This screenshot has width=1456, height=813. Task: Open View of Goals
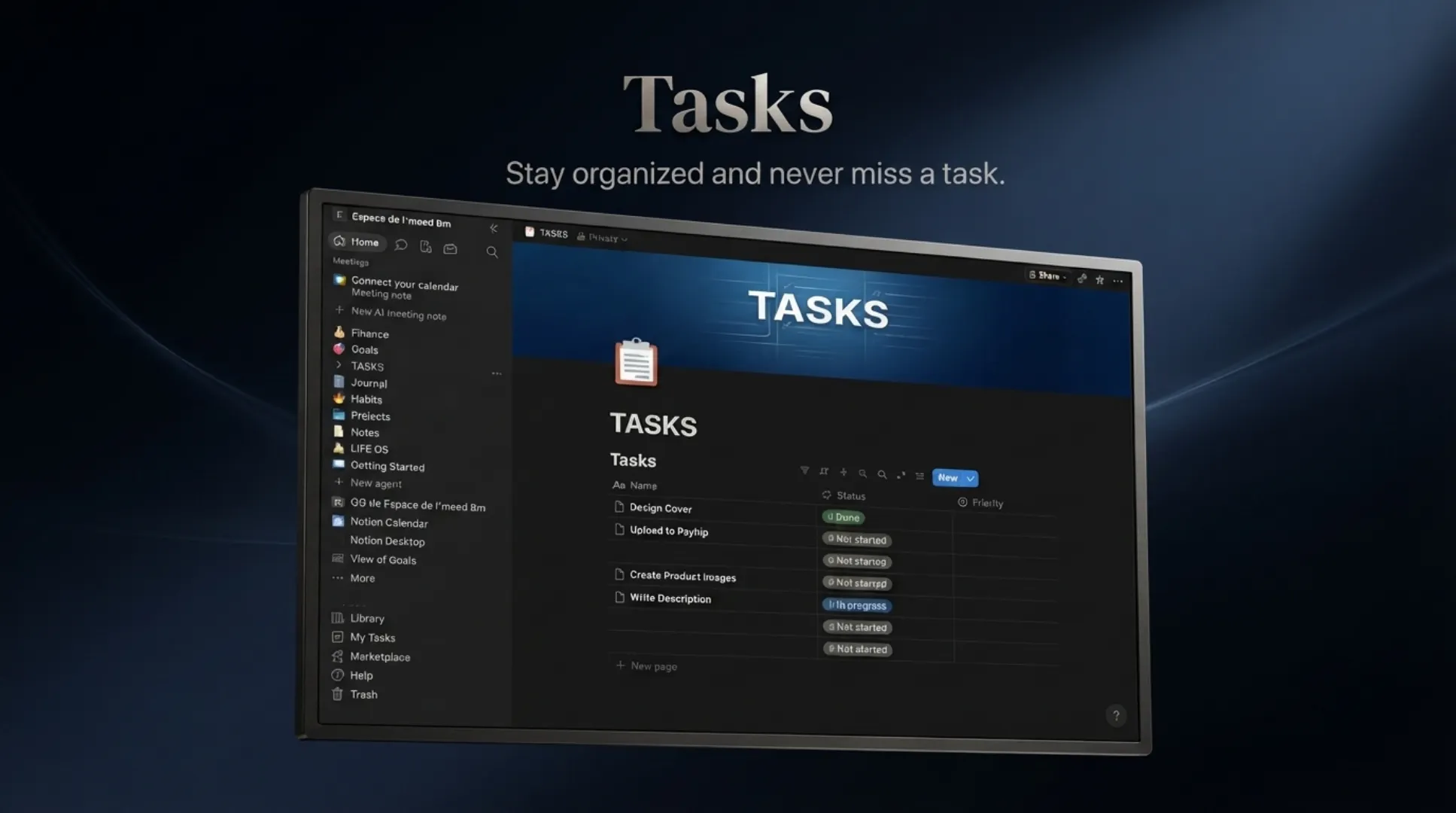[x=383, y=559]
